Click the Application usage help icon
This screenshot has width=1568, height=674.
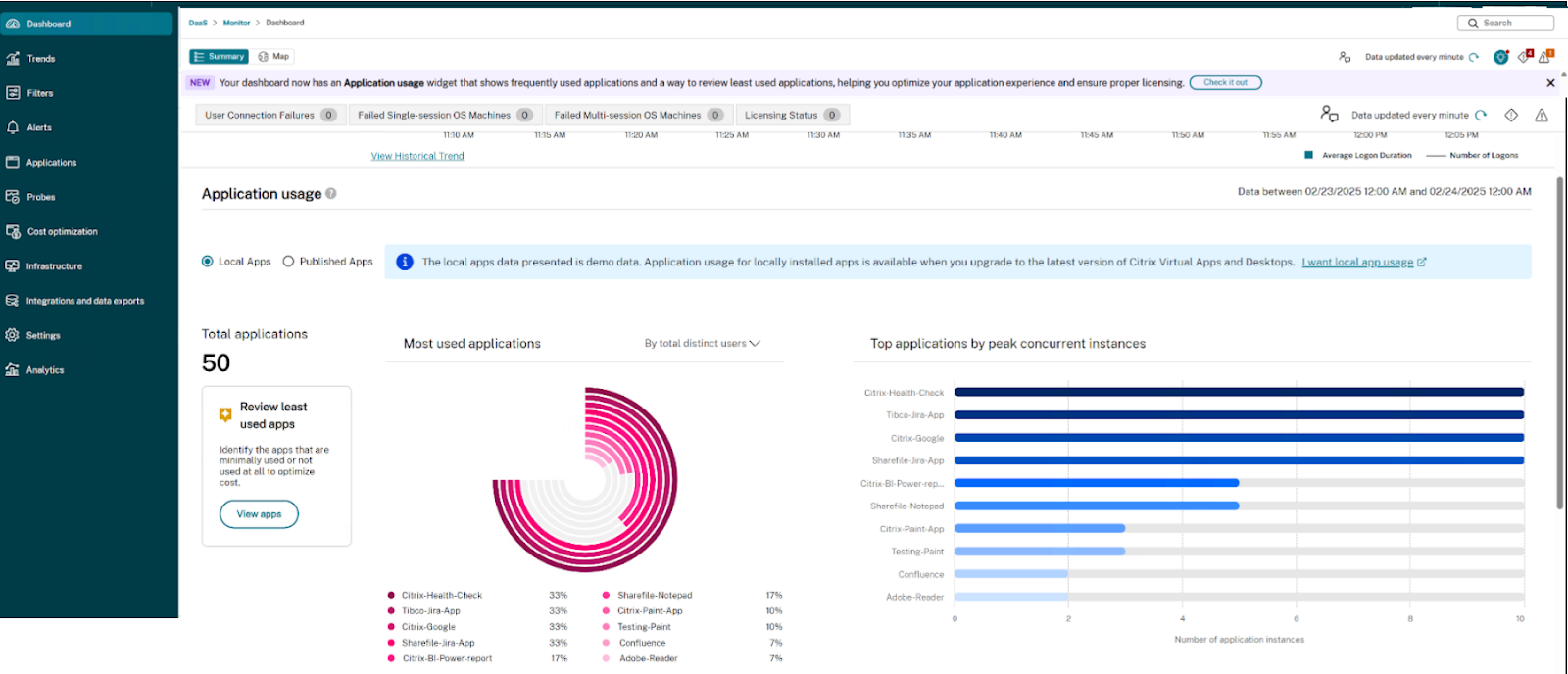coord(331,194)
